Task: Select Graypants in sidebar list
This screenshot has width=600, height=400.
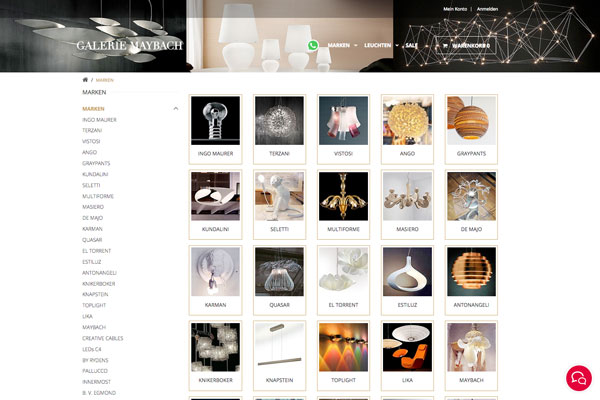Action: click(96, 163)
